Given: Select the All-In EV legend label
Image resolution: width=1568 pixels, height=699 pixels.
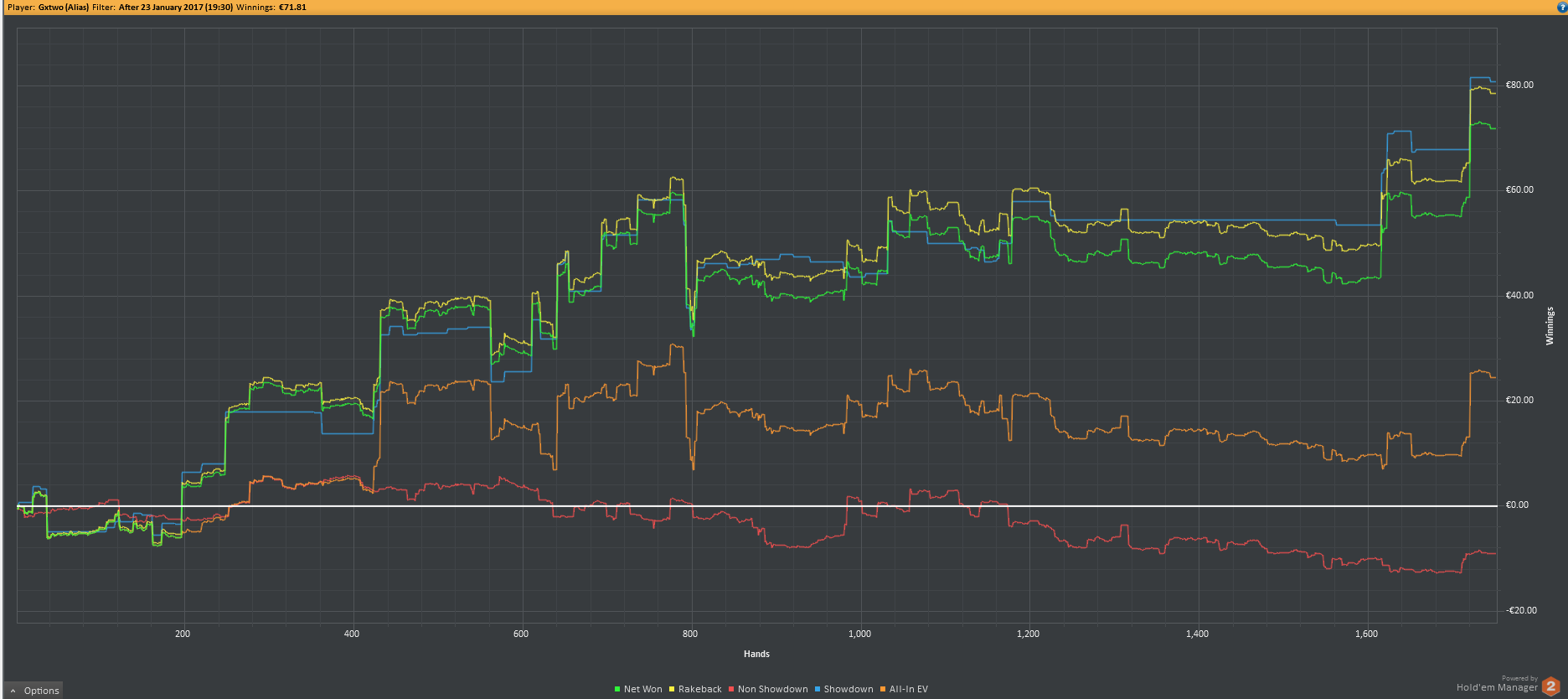Looking at the screenshot, I should (x=909, y=690).
